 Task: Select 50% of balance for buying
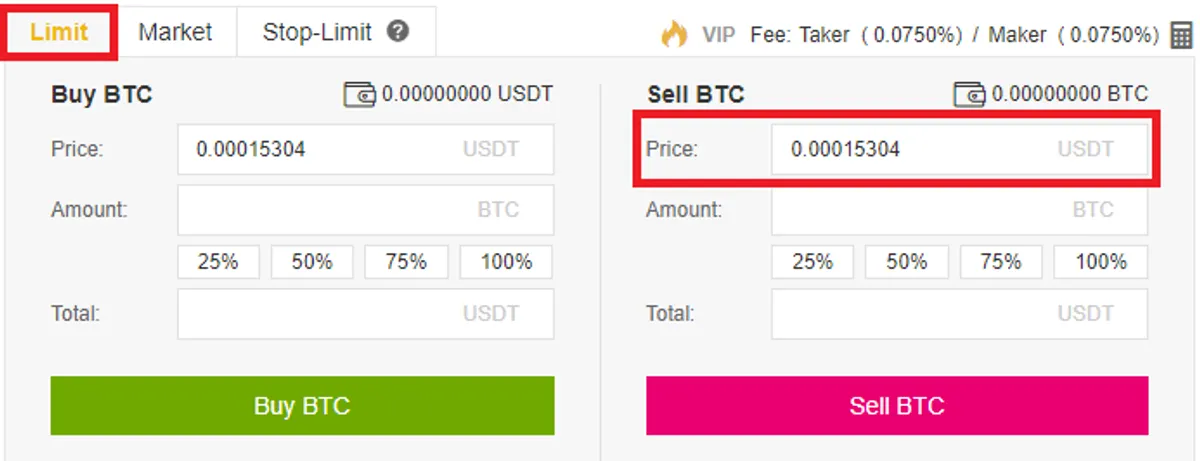point(312,262)
